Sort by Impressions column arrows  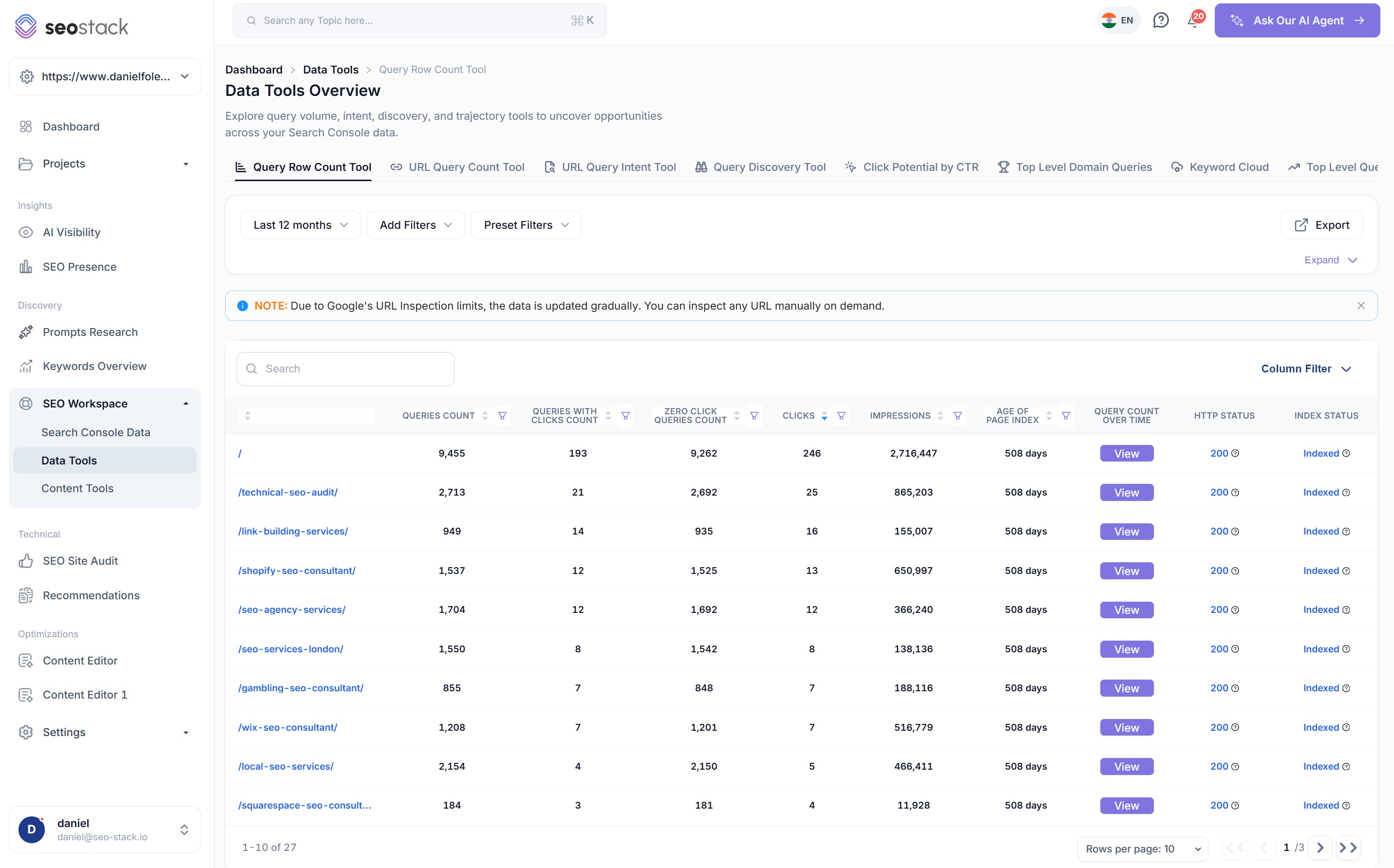(x=940, y=416)
